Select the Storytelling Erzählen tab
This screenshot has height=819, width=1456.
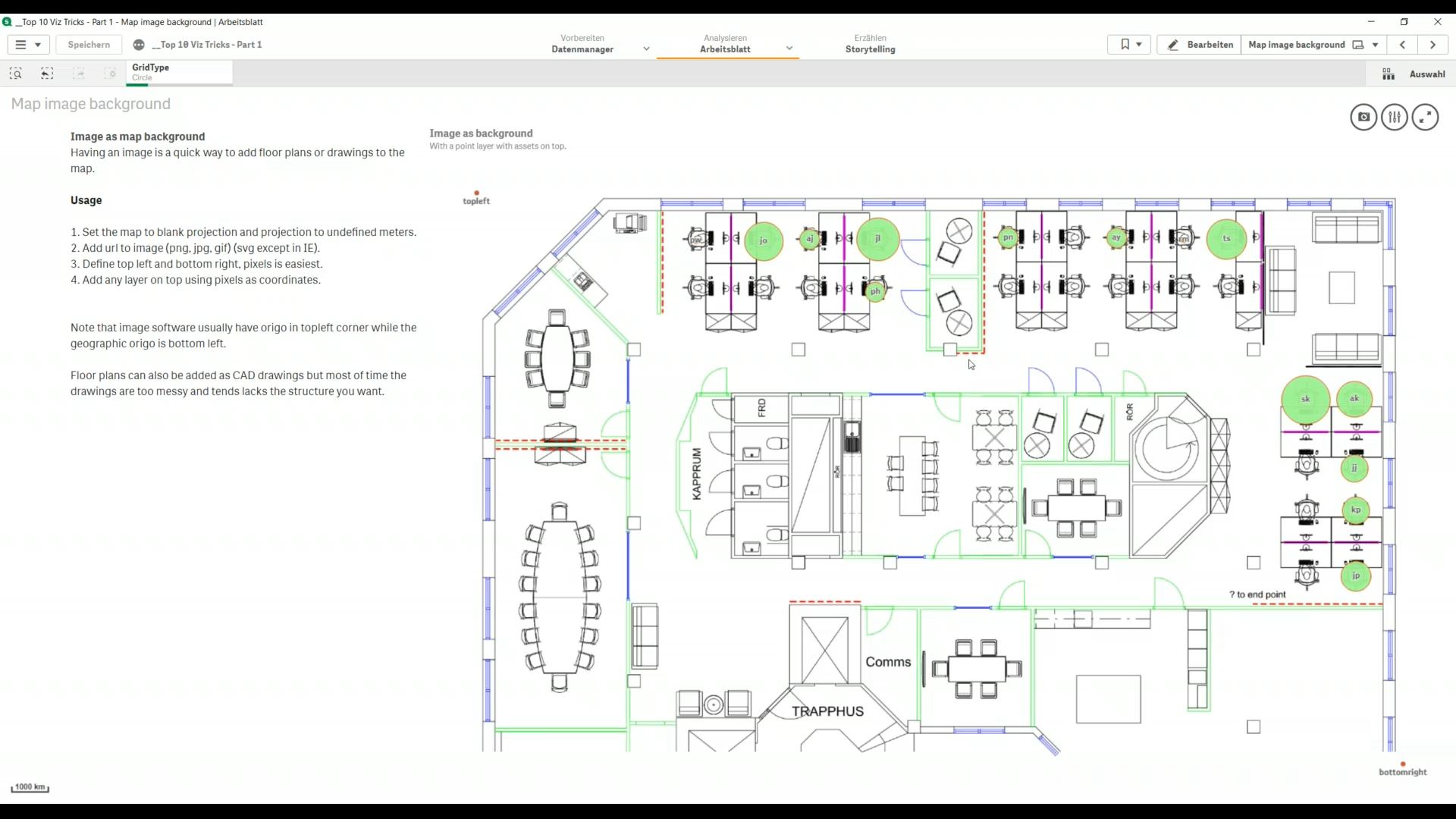point(870,44)
